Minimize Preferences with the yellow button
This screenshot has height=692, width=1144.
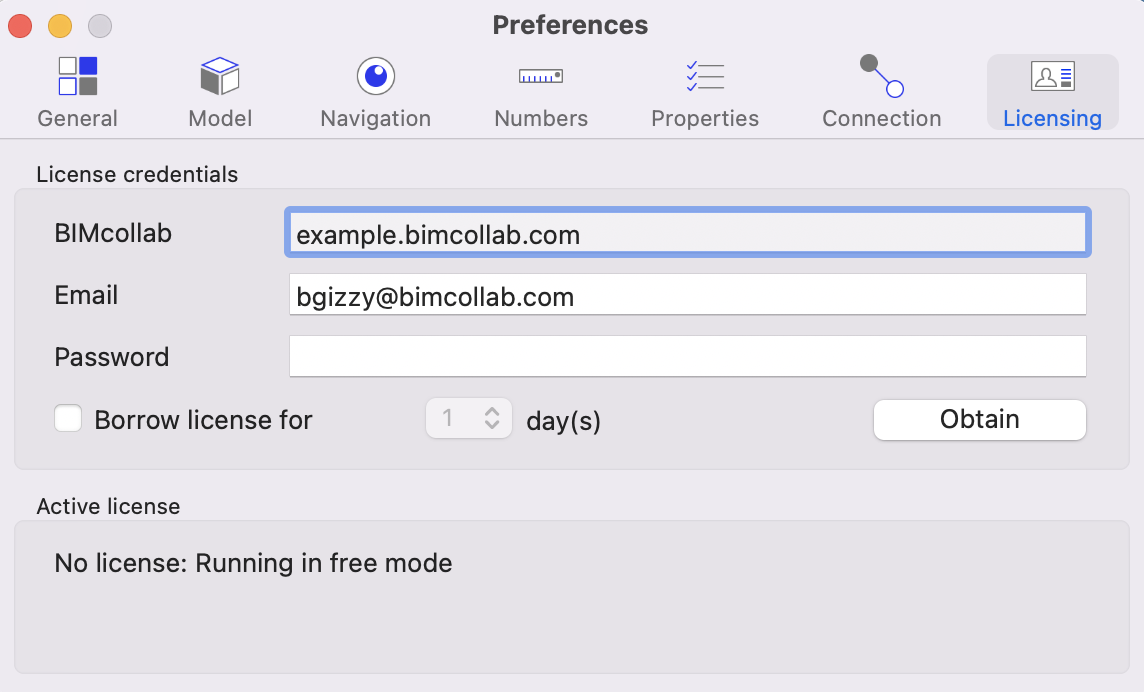tap(60, 26)
